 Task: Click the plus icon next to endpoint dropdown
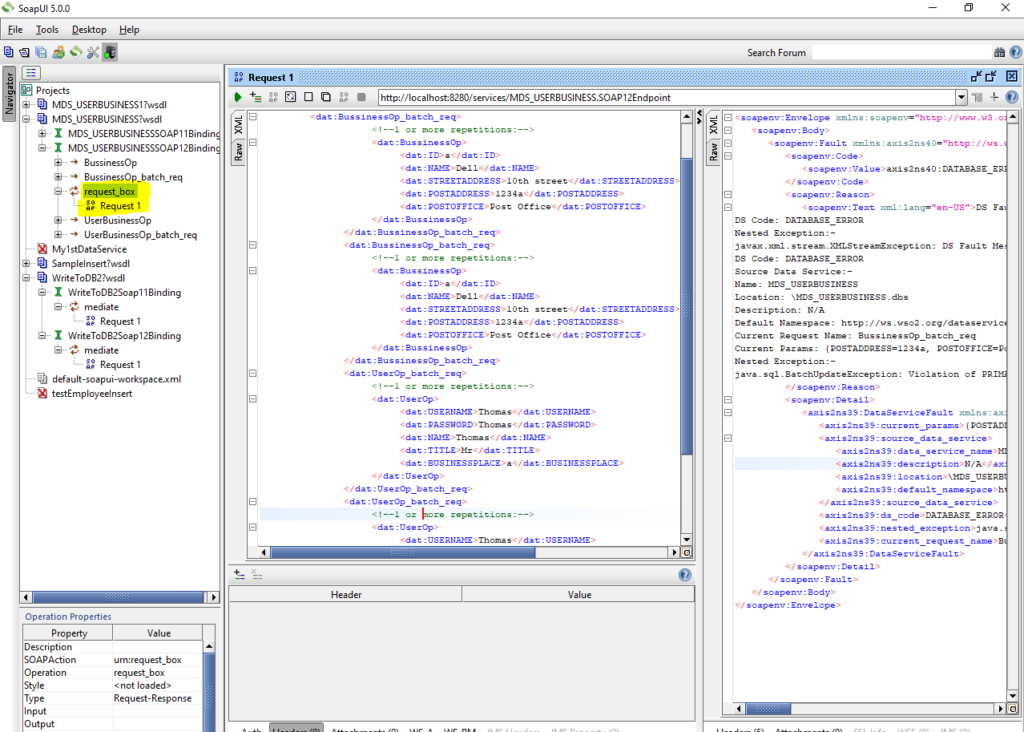click(994, 97)
